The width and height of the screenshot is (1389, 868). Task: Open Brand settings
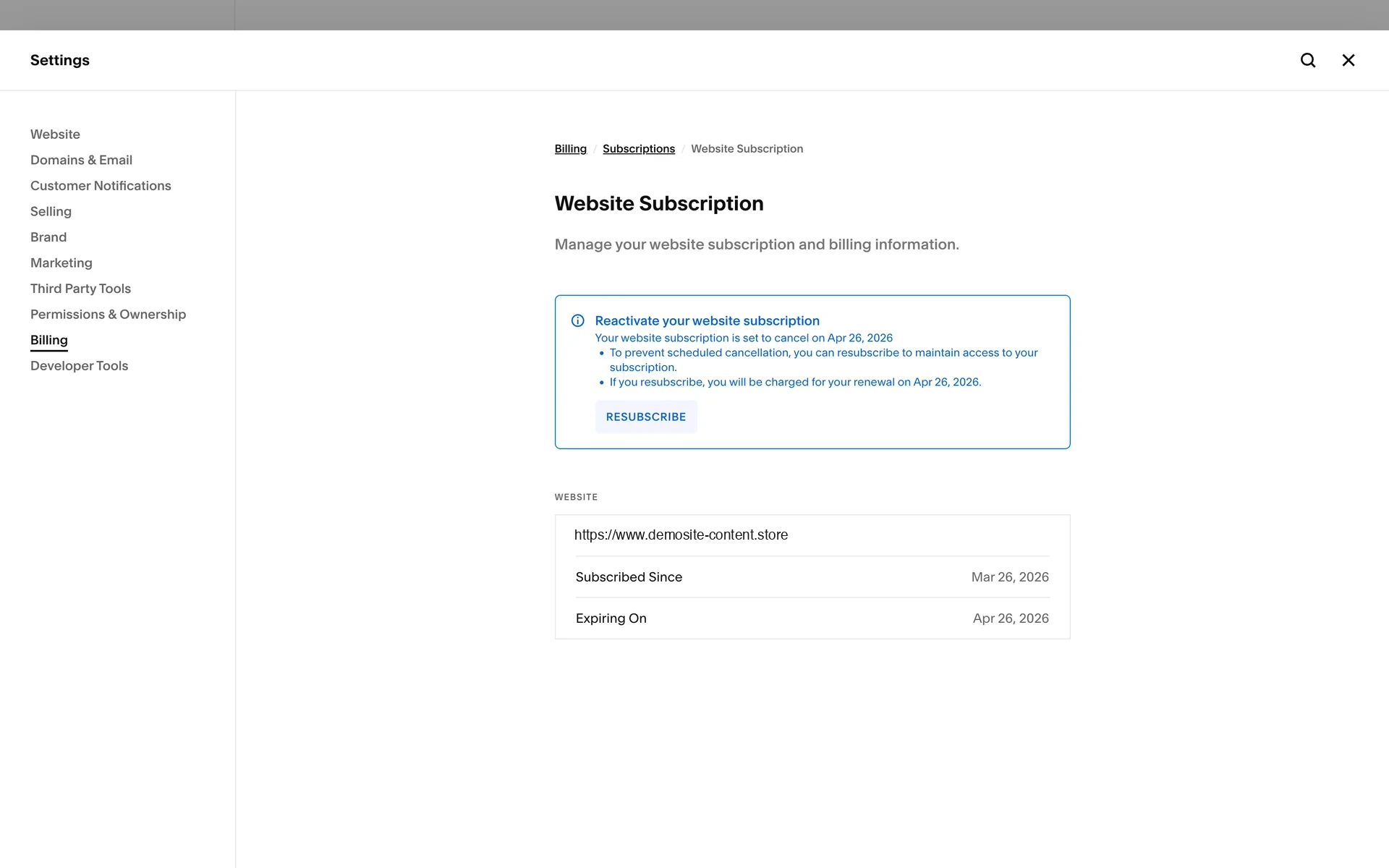tap(48, 237)
